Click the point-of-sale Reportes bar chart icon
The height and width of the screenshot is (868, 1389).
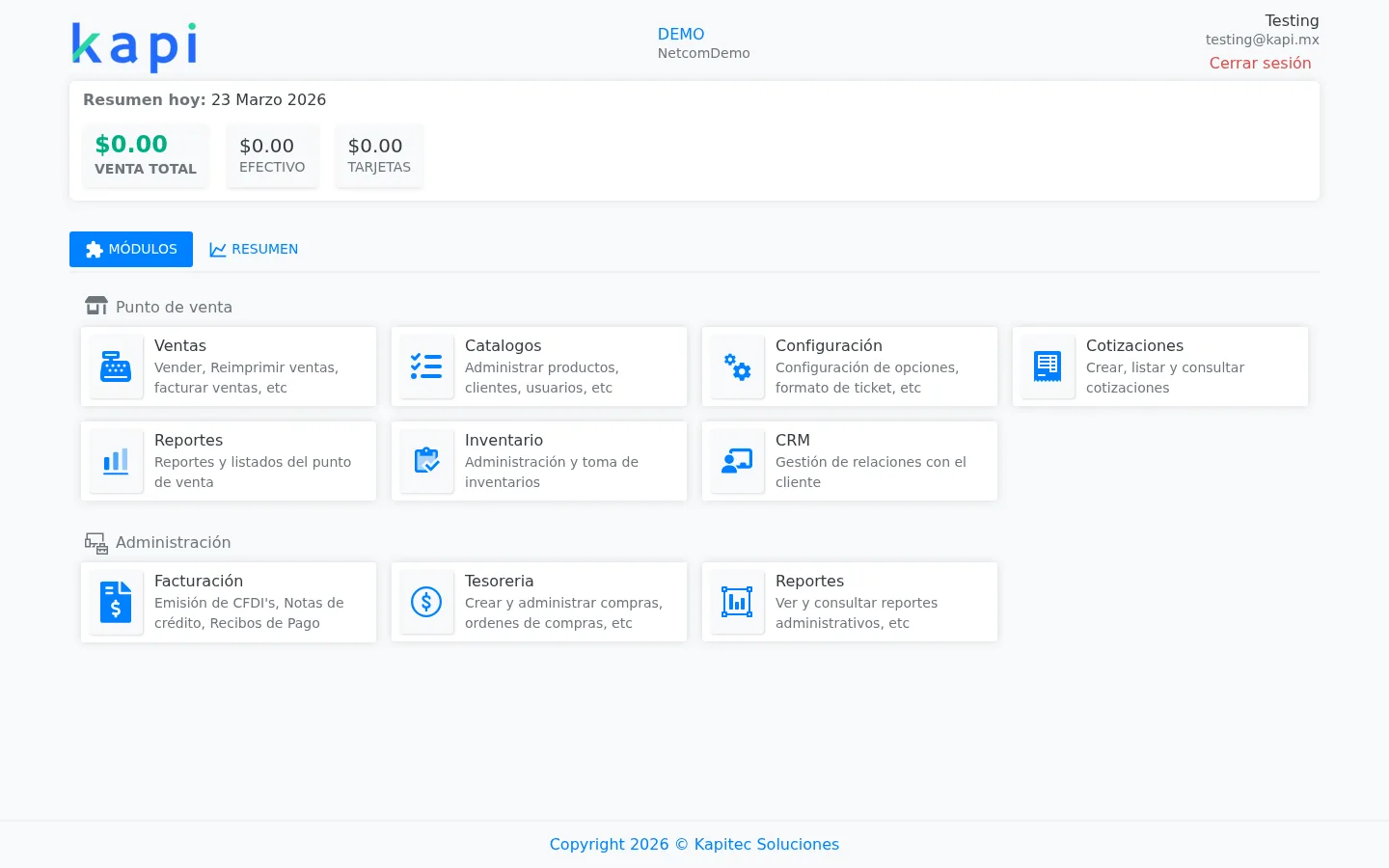point(116,461)
